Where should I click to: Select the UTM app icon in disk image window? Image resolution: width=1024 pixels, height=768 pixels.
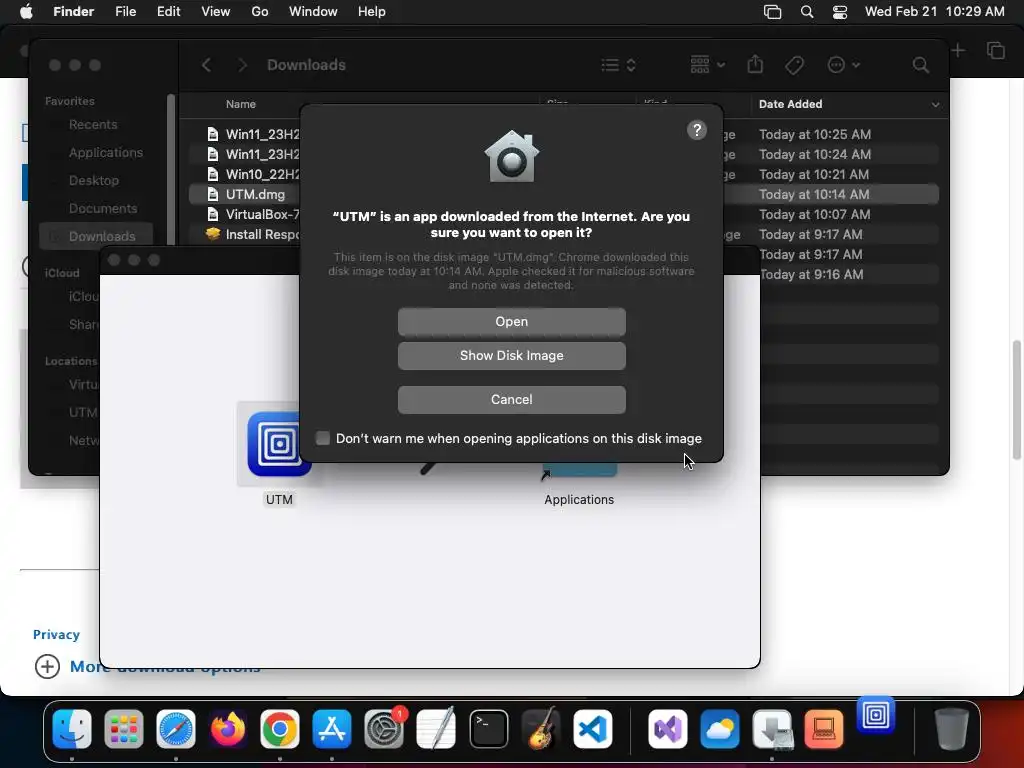point(279,444)
